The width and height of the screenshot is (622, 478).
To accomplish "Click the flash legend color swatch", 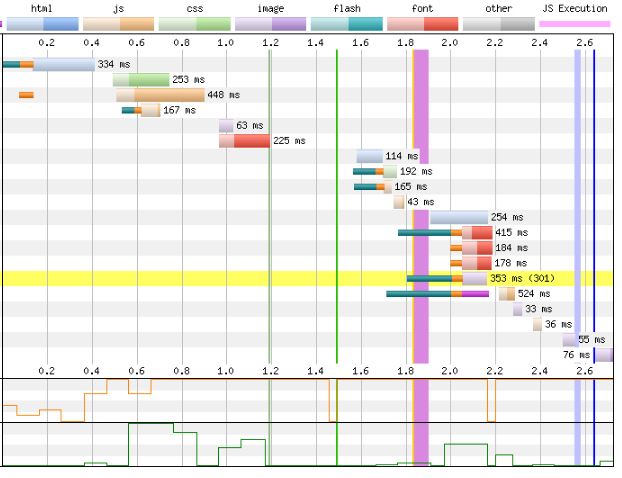I will tap(347, 24).
